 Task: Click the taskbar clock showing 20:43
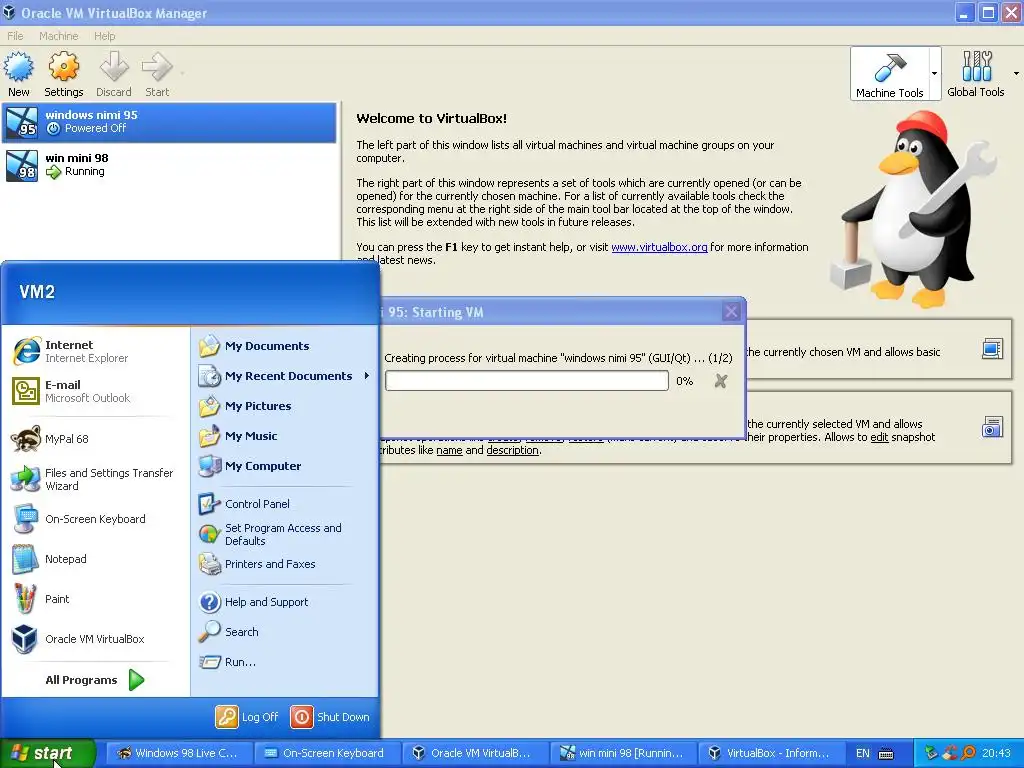(x=995, y=753)
